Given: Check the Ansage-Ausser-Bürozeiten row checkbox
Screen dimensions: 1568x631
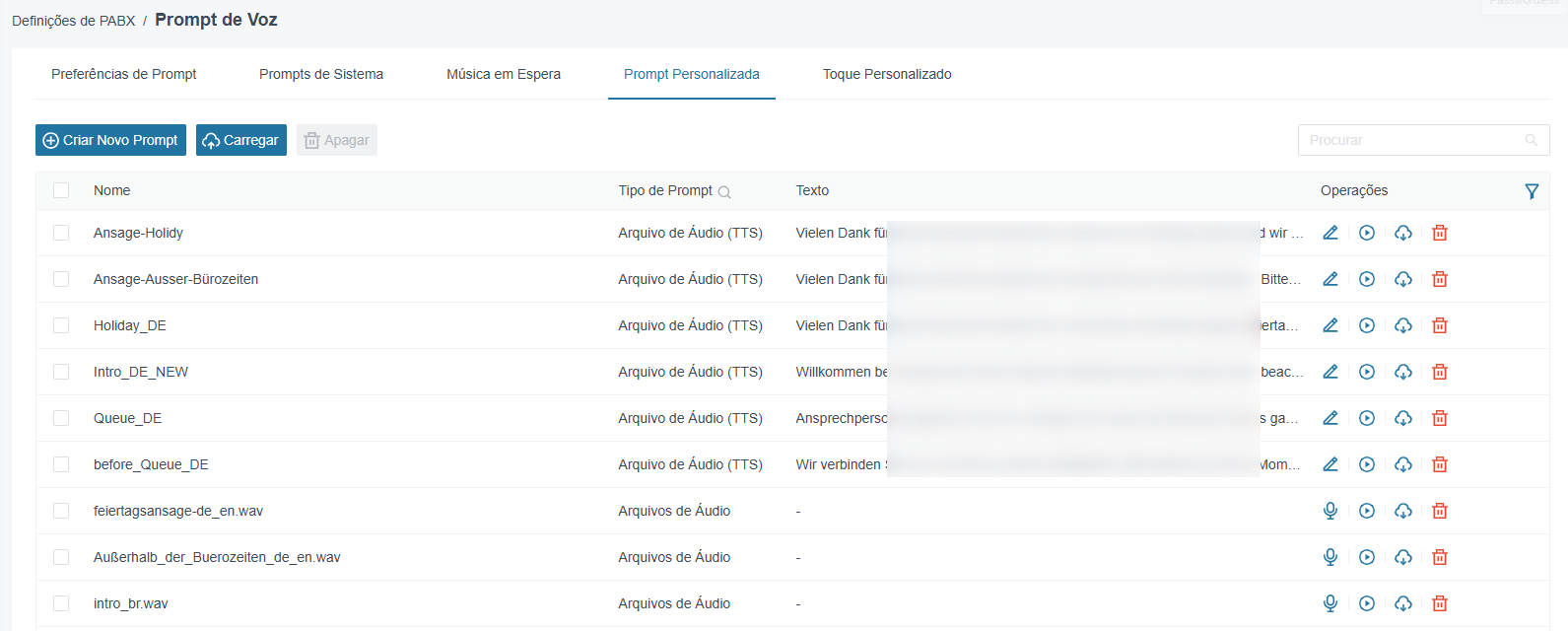Looking at the screenshot, I should (61, 279).
